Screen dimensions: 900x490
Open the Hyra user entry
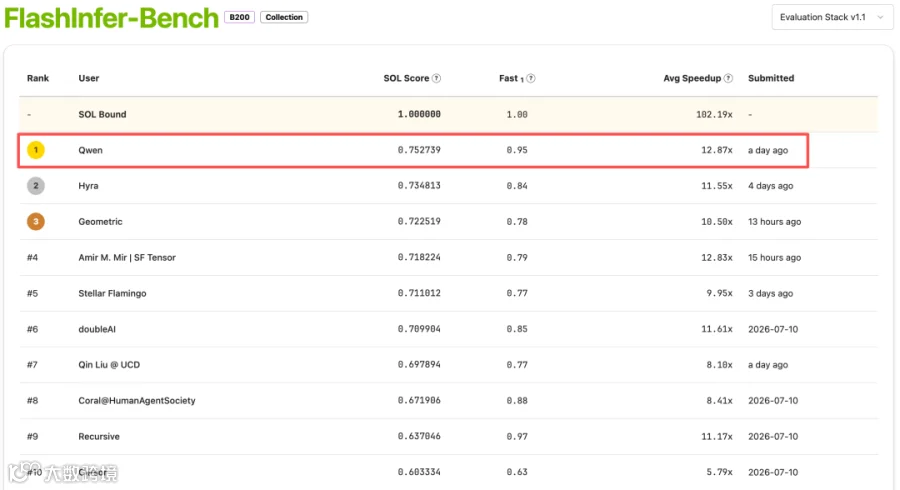point(88,186)
